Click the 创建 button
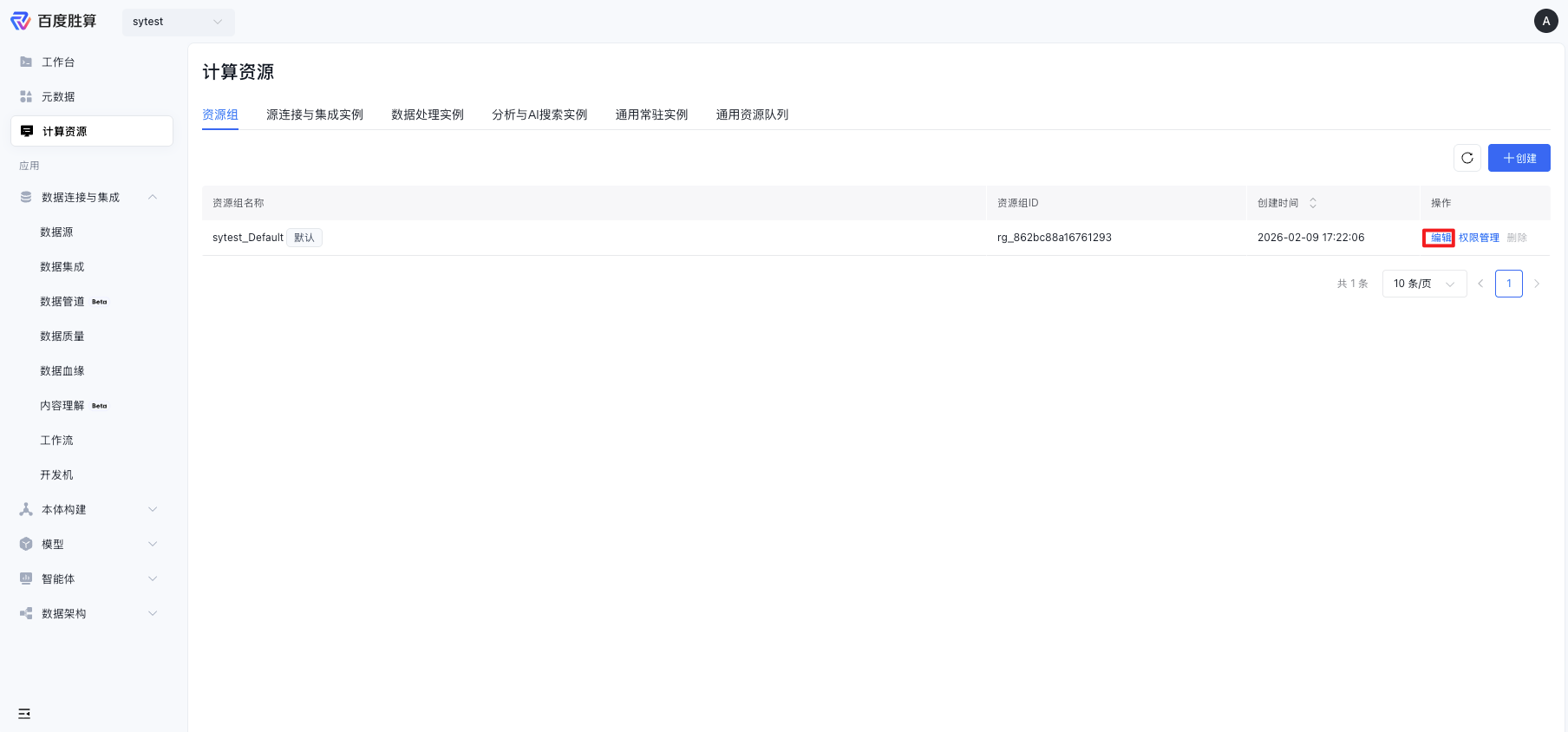 tap(1519, 158)
